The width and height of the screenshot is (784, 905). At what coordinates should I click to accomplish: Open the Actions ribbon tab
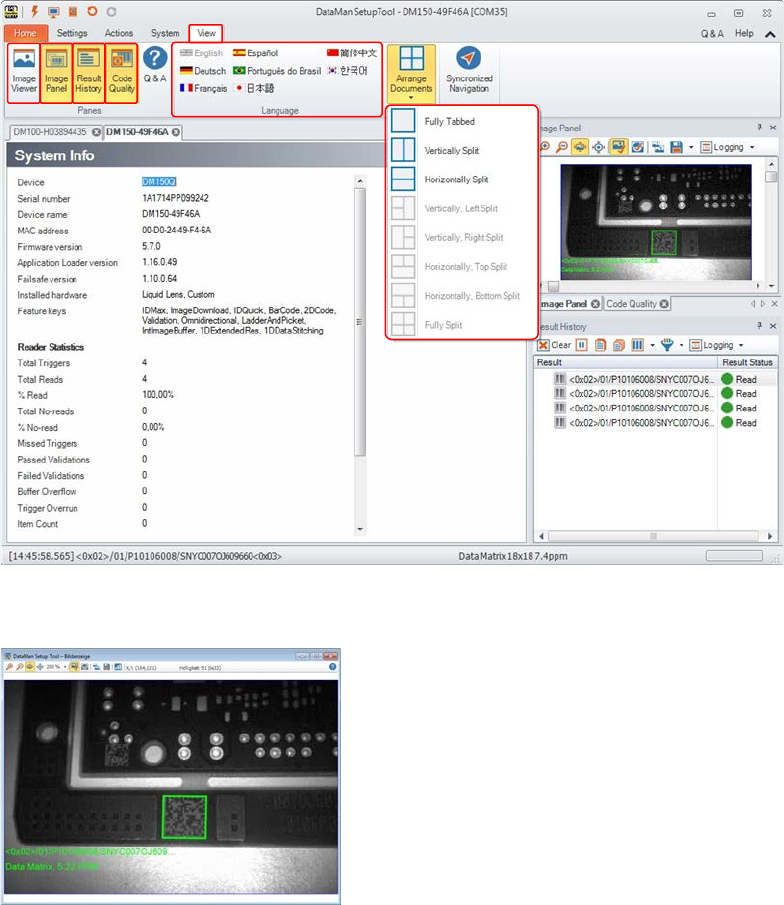[x=118, y=33]
